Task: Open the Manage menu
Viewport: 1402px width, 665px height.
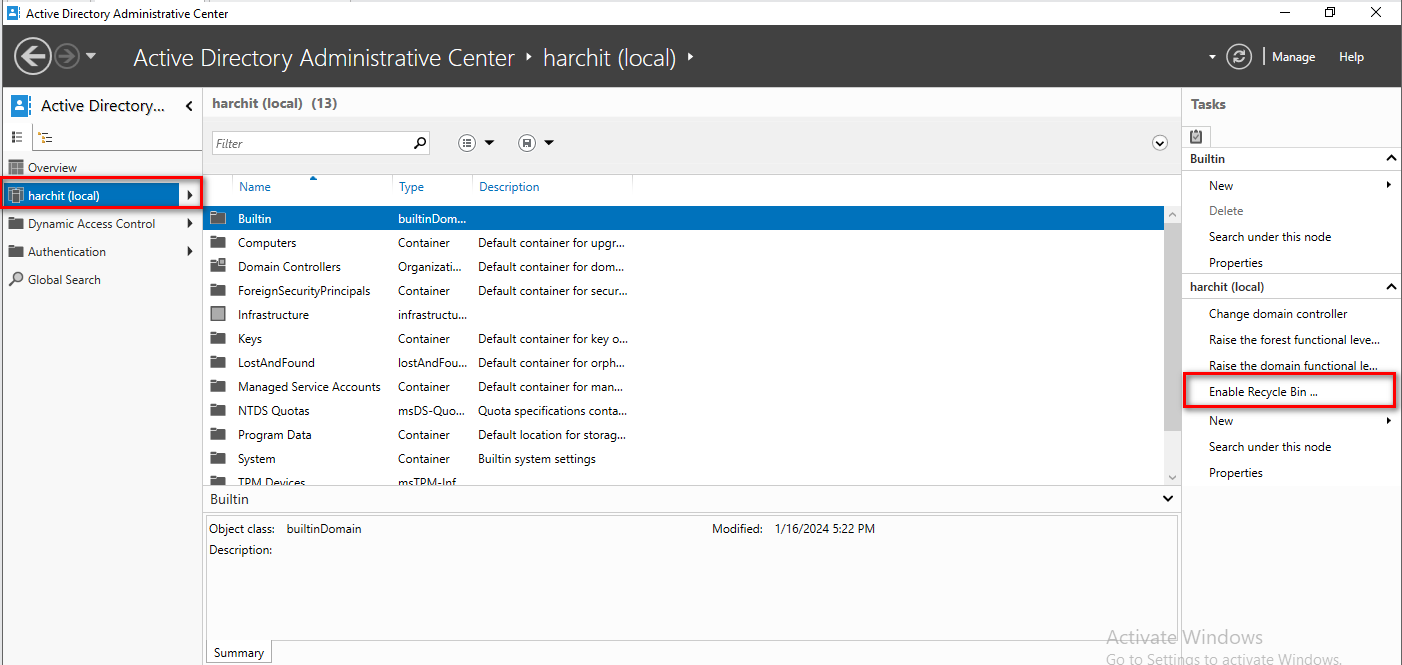Action: click(x=1293, y=57)
